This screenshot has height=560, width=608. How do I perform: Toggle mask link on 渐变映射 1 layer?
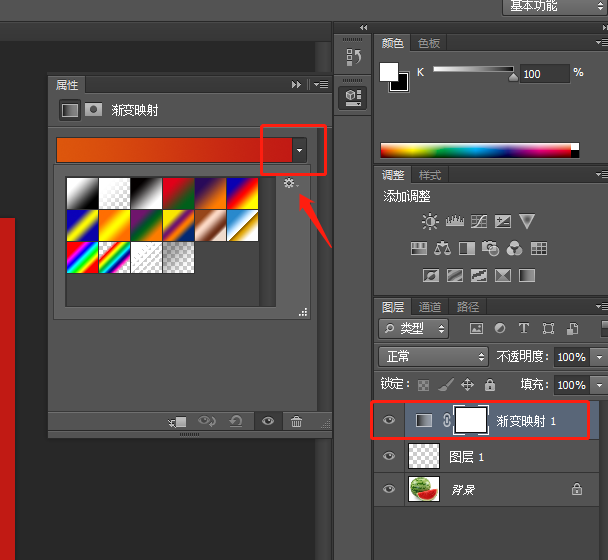pos(447,420)
